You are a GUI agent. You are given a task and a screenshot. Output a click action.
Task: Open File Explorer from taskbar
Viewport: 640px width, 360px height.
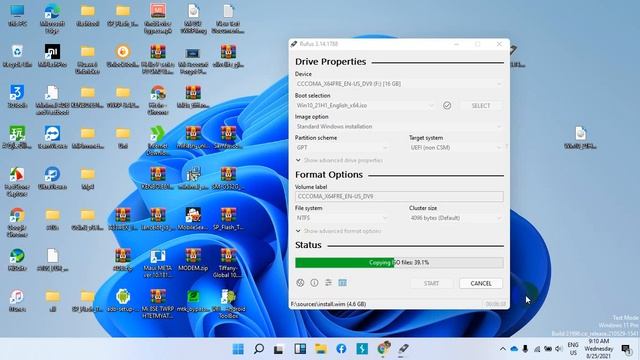(x=321, y=349)
